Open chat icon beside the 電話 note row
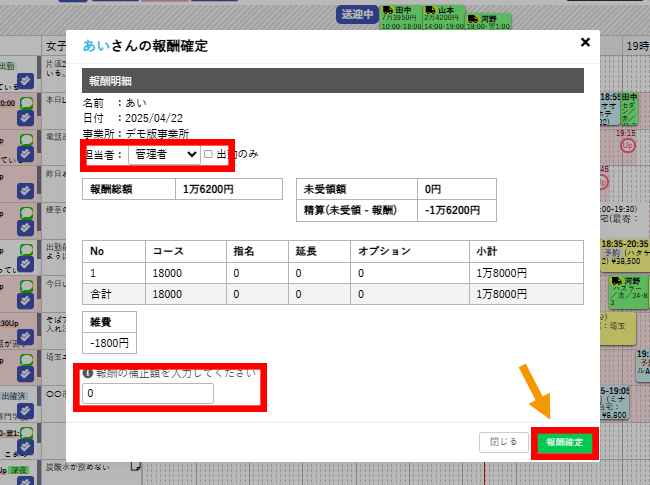 coord(27,139)
